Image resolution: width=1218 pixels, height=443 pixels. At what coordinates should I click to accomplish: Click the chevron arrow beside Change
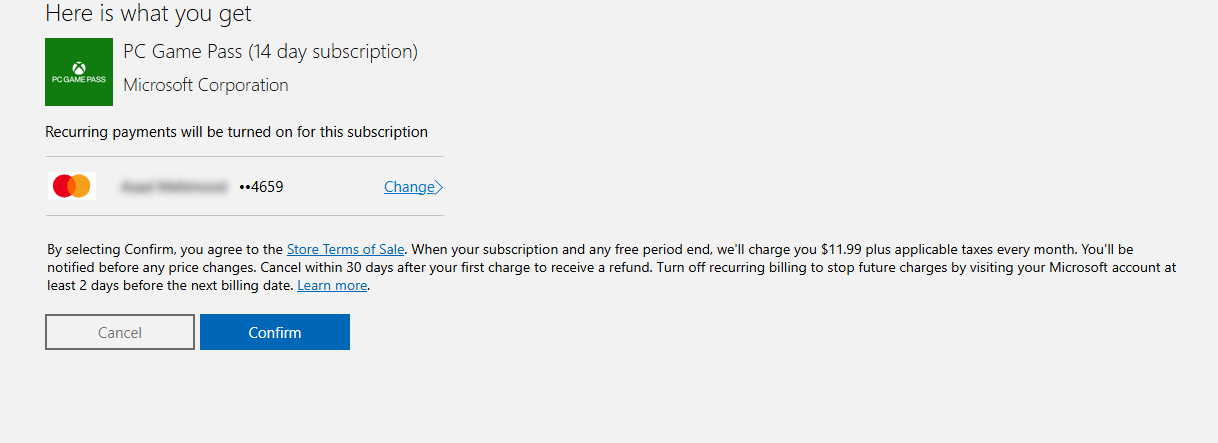coord(439,187)
